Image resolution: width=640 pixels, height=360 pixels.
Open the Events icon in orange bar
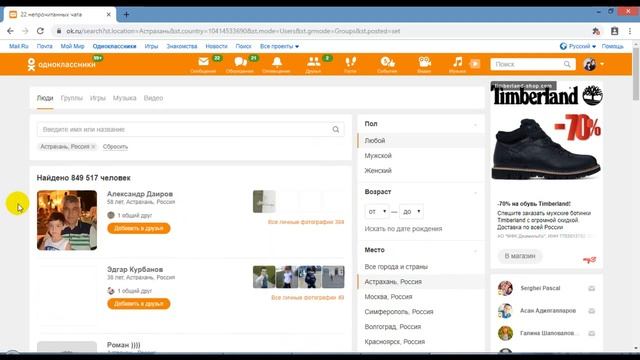tap(387, 62)
